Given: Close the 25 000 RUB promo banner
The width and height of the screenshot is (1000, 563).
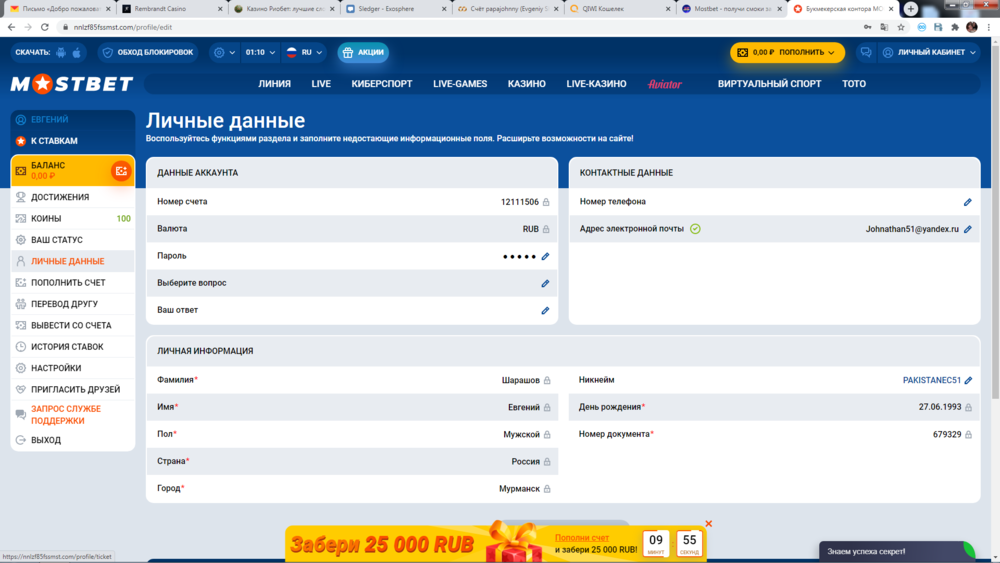Looking at the screenshot, I should 709,523.
